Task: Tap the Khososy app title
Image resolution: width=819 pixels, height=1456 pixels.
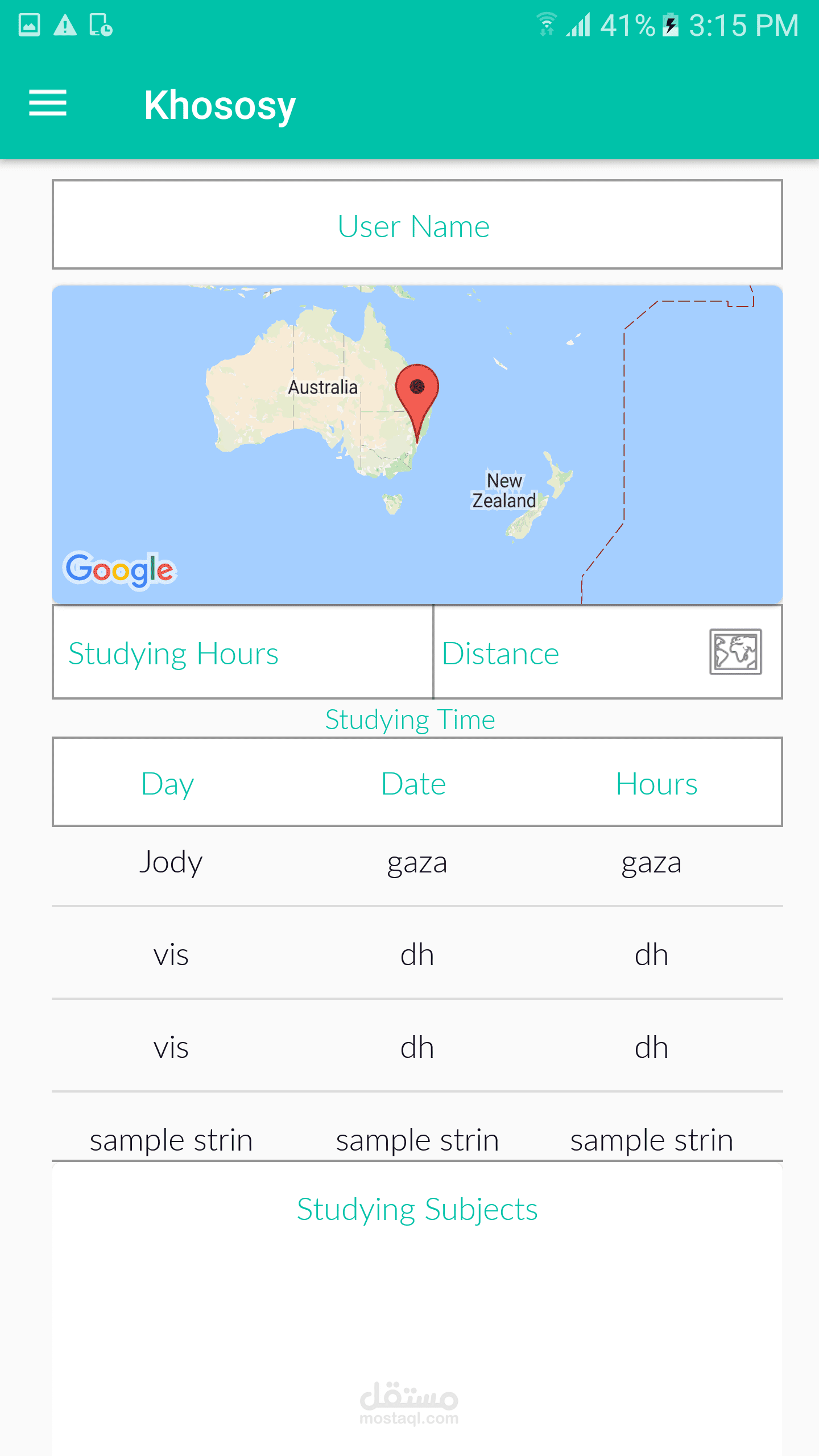Action: tap(220, 105)
